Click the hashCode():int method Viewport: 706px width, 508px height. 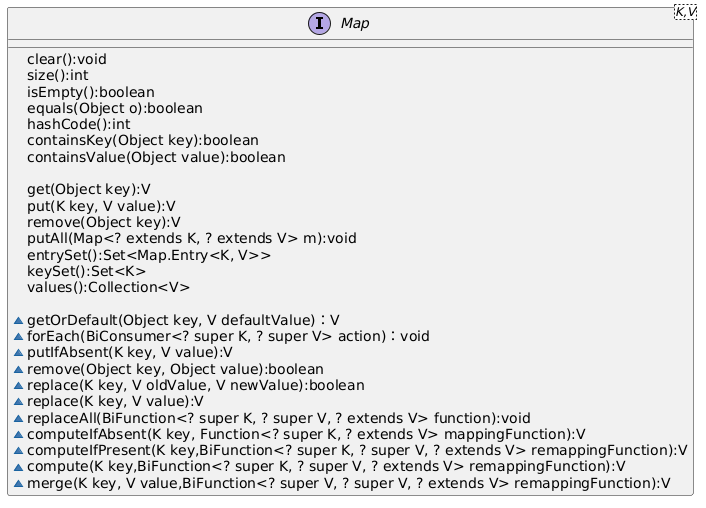[x=79, y=124]
